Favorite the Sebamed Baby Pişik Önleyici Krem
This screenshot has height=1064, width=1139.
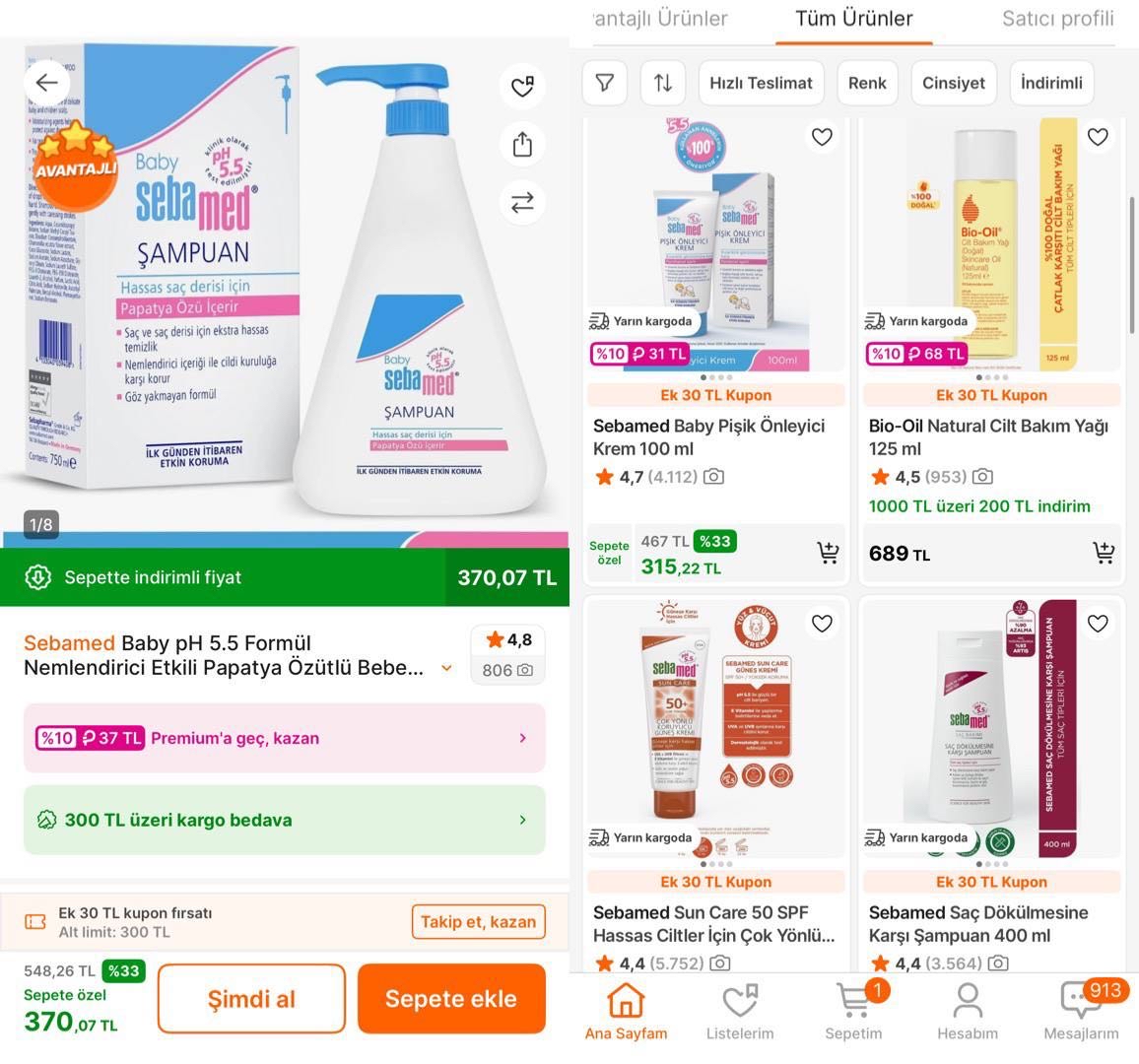(x=822, y=137)
